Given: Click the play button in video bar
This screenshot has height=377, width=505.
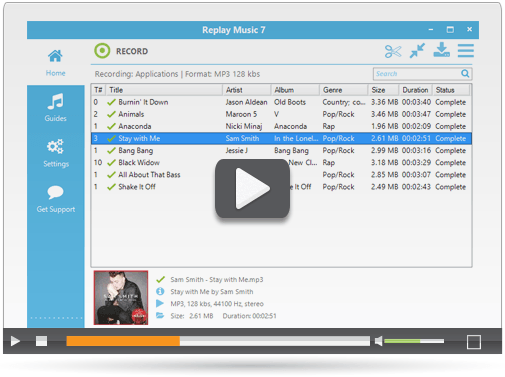Looking at the screenshot, I should tap(15, 341).
